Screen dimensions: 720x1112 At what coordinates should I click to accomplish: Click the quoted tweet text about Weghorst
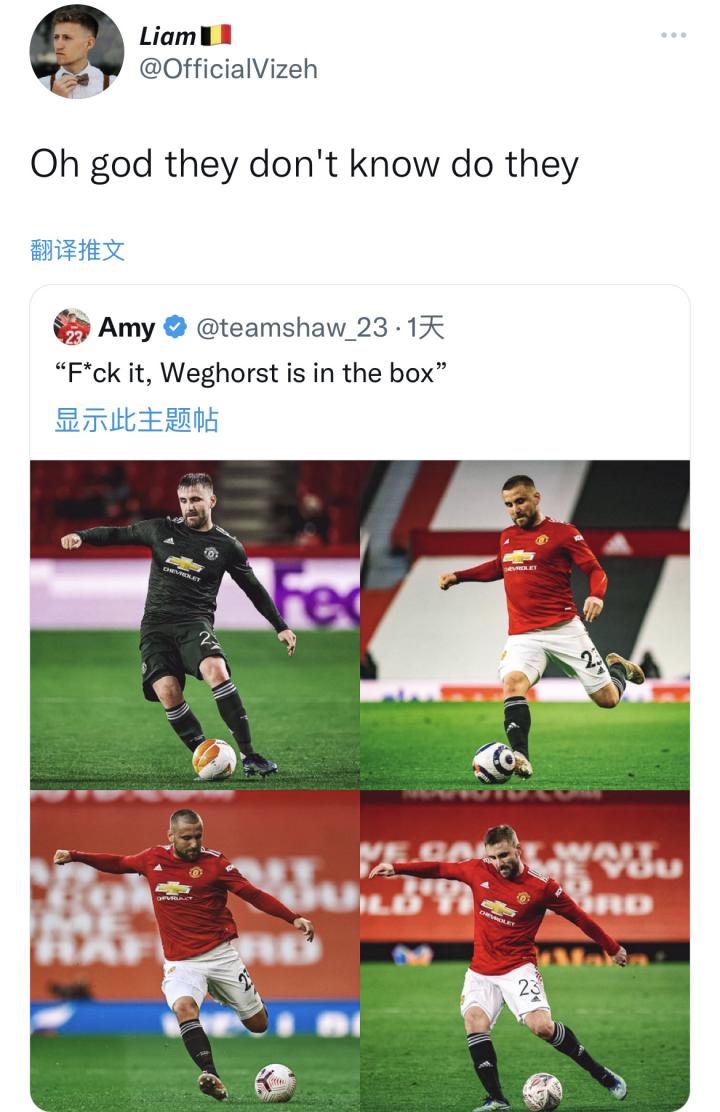[251, 372]
